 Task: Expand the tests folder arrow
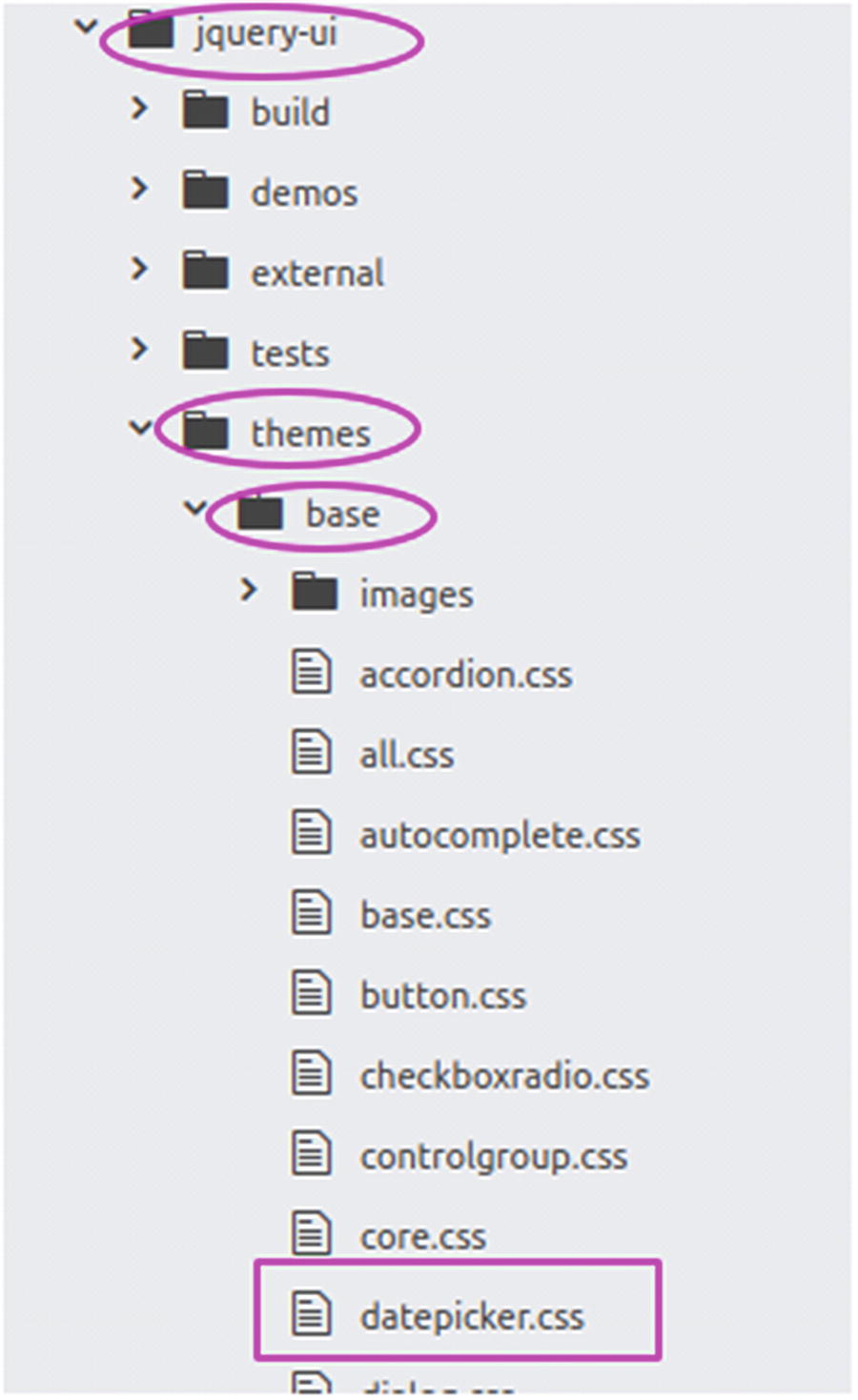click(139, 350)
